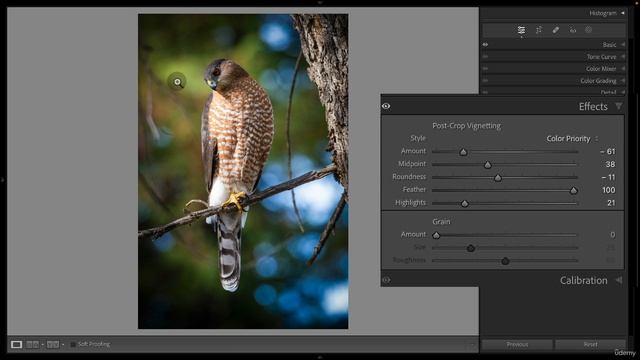Toggle the Color Grading panel visibility switch
The height and width of the screenshot is (360, 640).
tap(485, 81)
